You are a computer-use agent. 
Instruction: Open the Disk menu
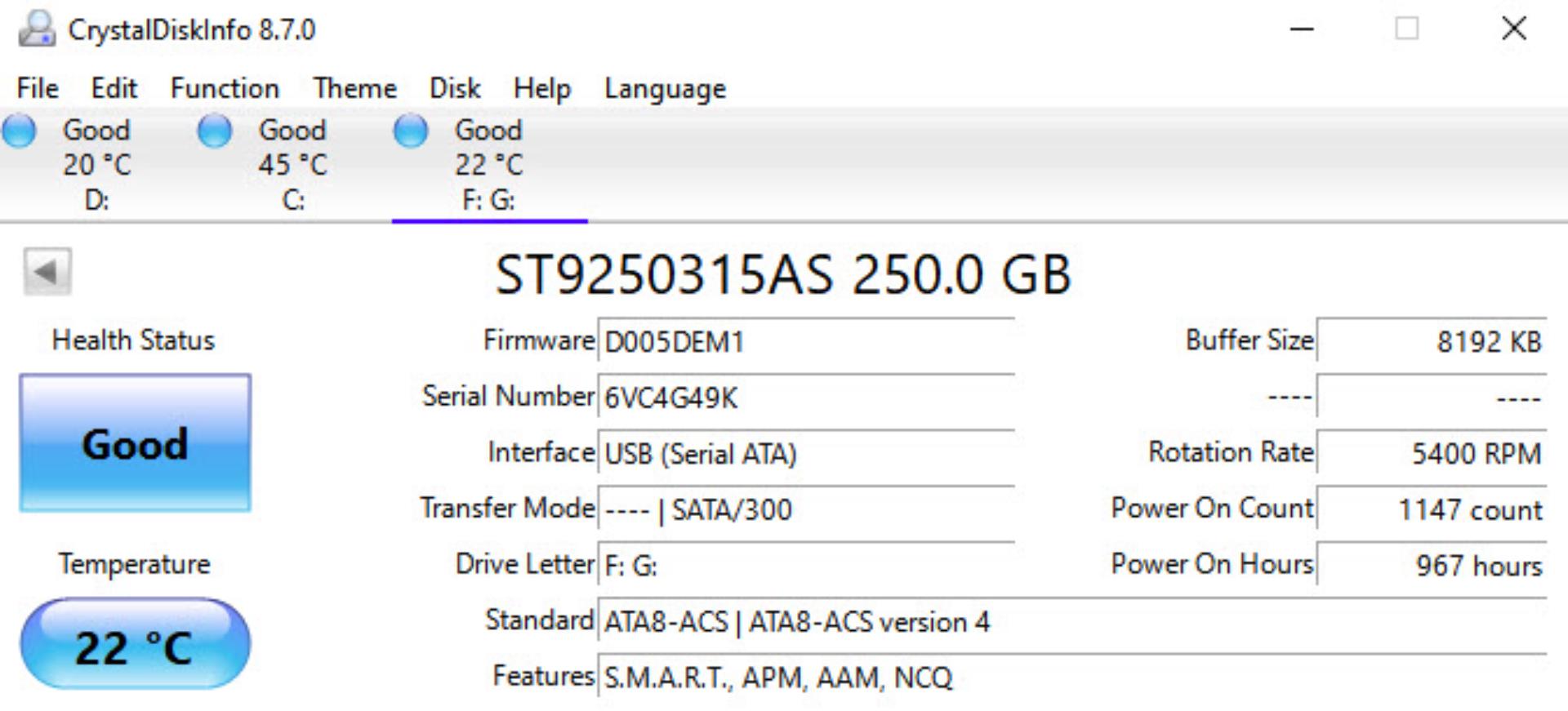pos(455,88)
